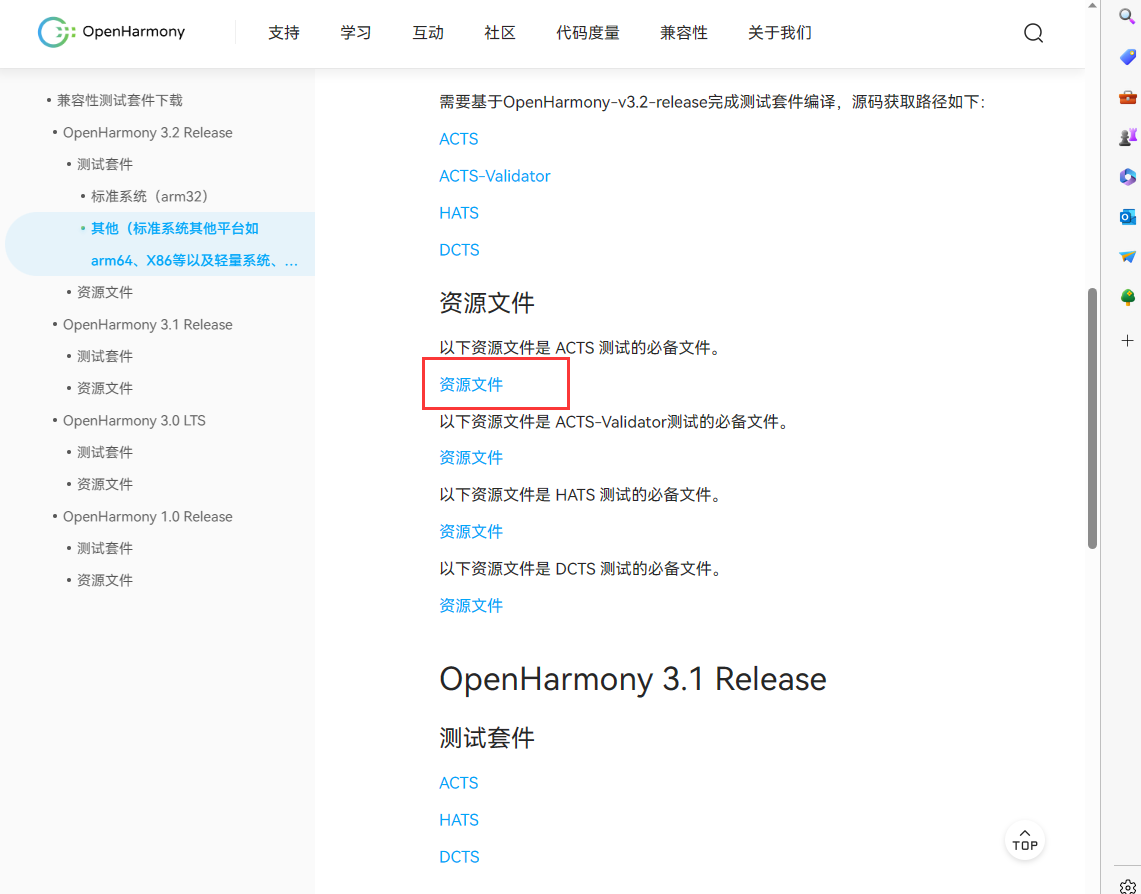Open HATS link under OpenHarmony 3.1 Release heading
The height and width of the screenshot is (894, 1141).
(x=458, y=821)
